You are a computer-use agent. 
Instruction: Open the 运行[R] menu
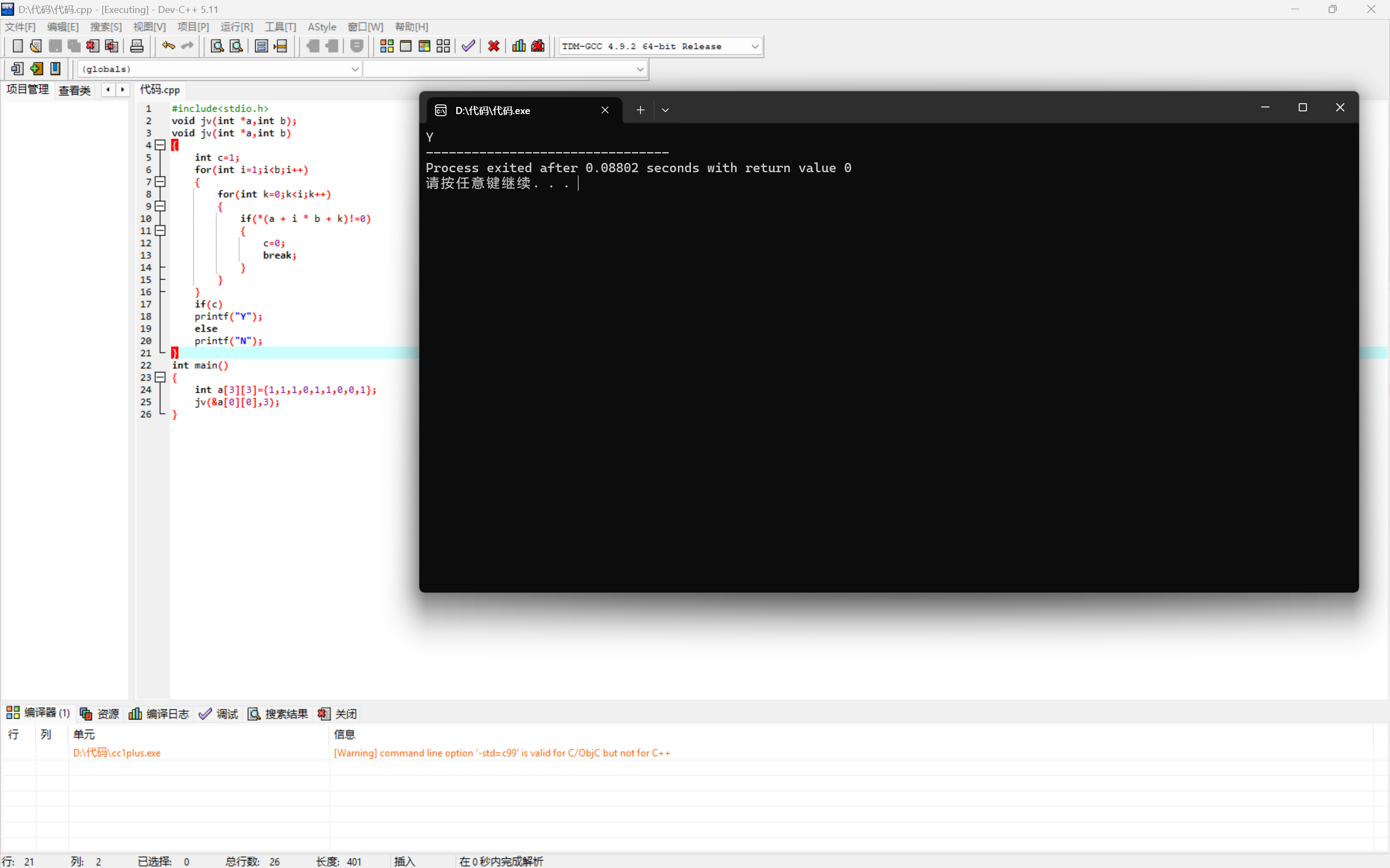coord(236,27)
